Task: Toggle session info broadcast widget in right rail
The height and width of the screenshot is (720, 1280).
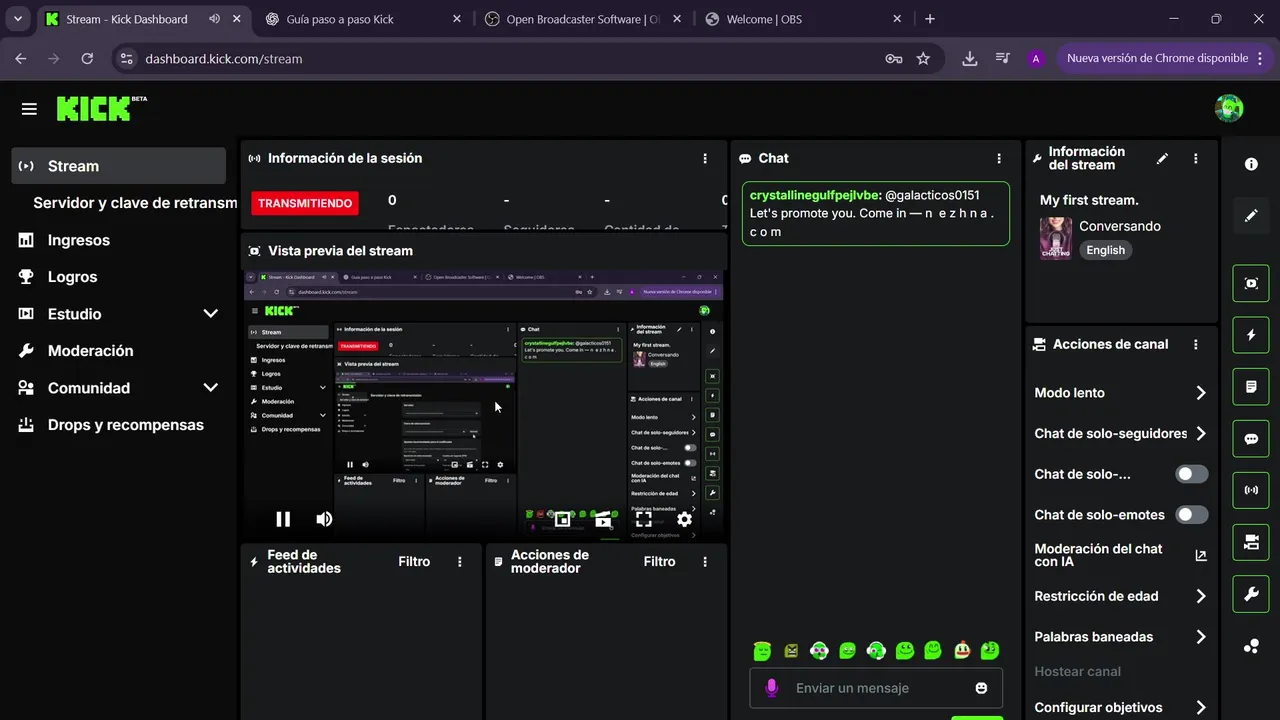Action: 1251,490
